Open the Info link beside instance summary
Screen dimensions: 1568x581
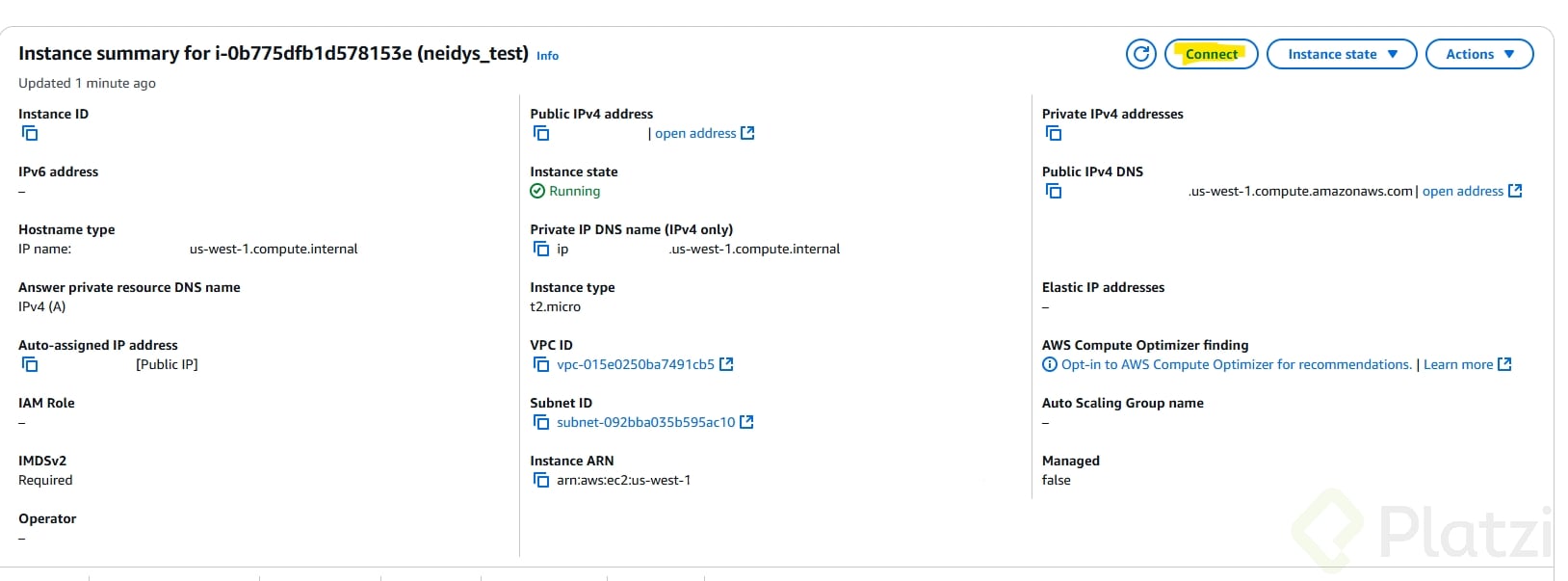coord(547,56)
